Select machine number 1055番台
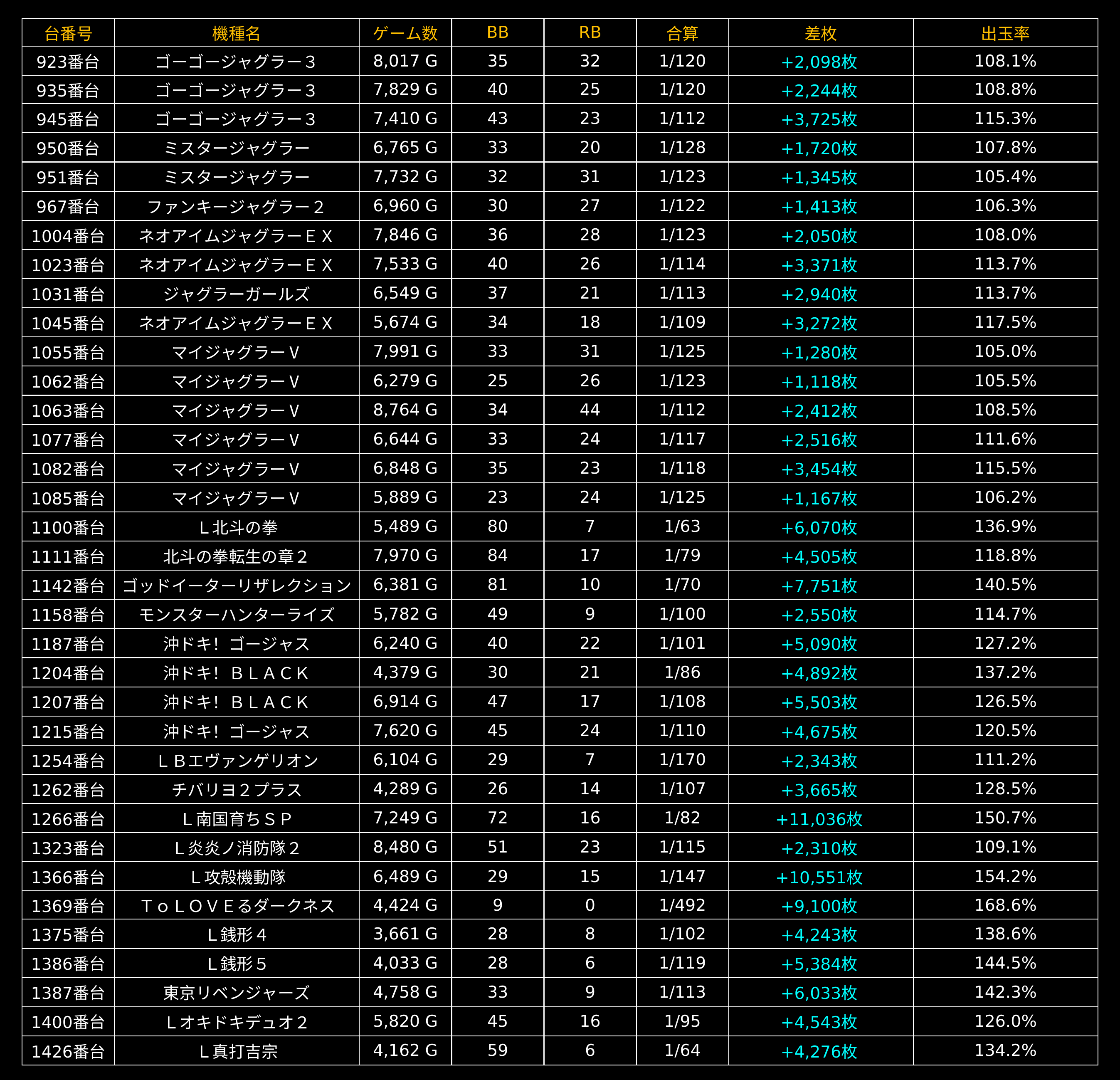The width and height of the screenshot is (1120, 1080). [x=68, y=352]
